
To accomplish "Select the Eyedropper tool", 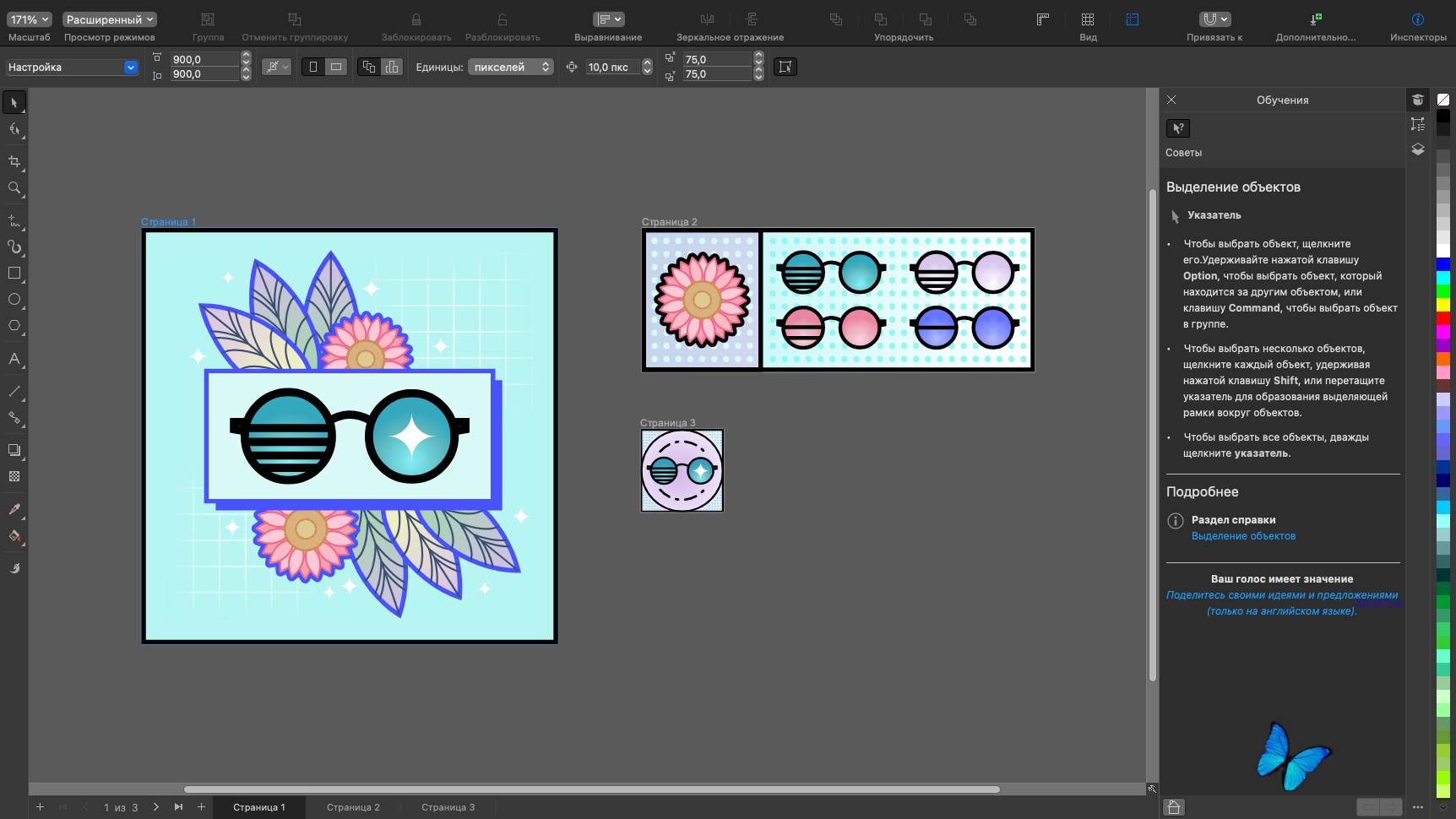I will pyautogui.click(x=14, y=509).
